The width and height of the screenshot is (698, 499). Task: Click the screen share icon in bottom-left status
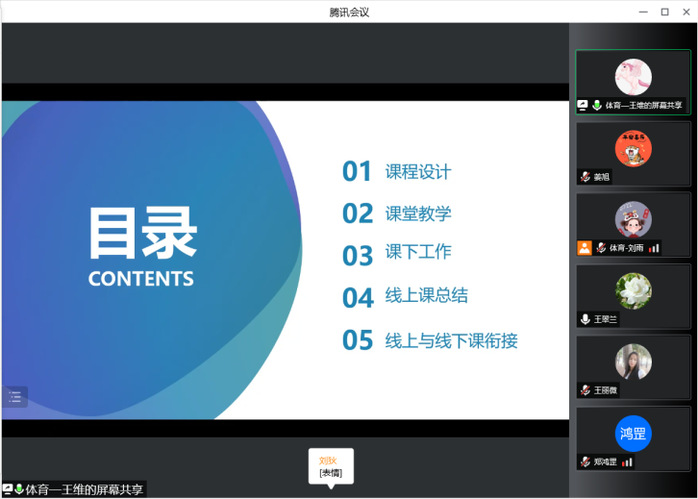8,490
